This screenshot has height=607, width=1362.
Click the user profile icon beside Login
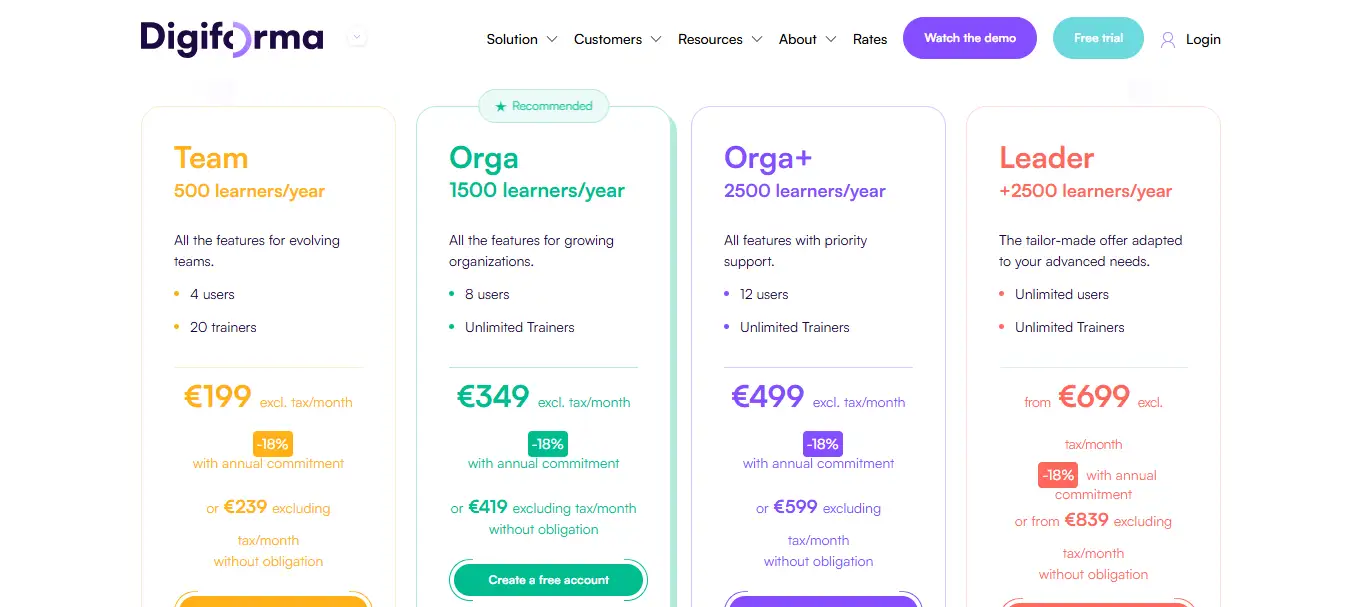point(1168,40)
